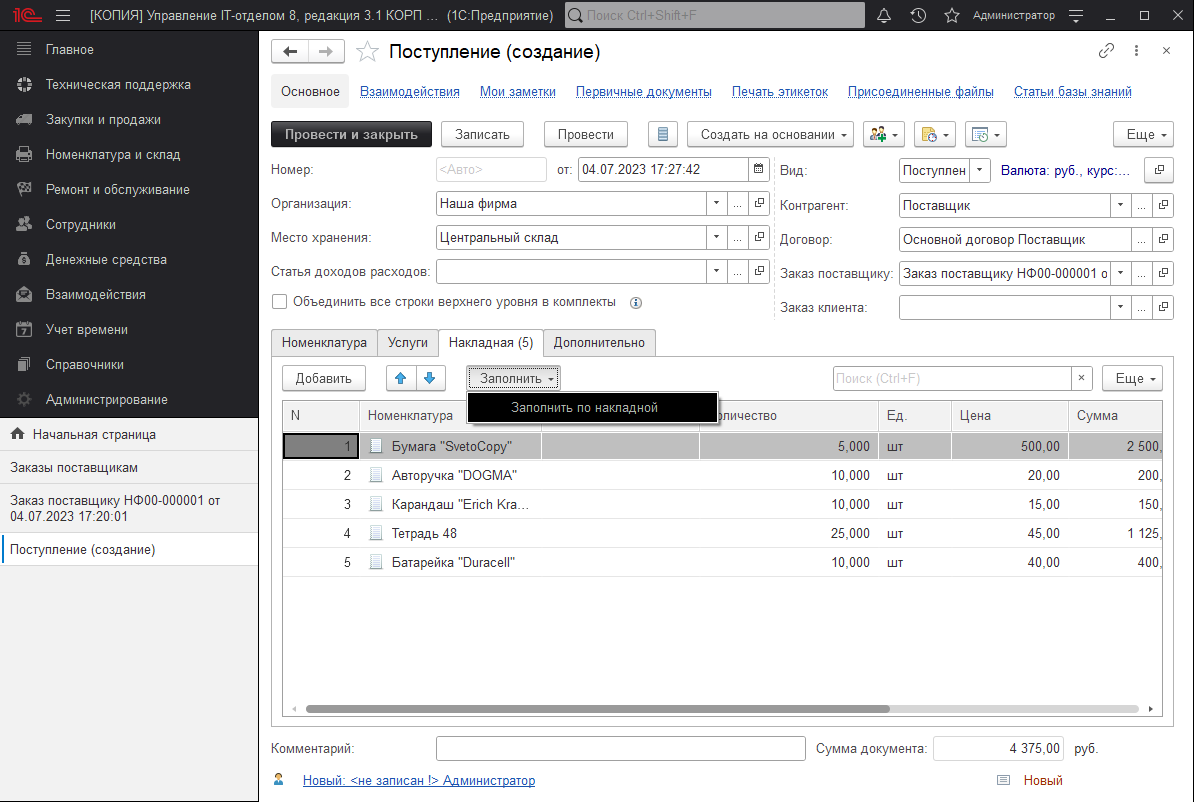
Task: Toggle combine top-level rows into kits checkbox
Action: pos(280,301)
